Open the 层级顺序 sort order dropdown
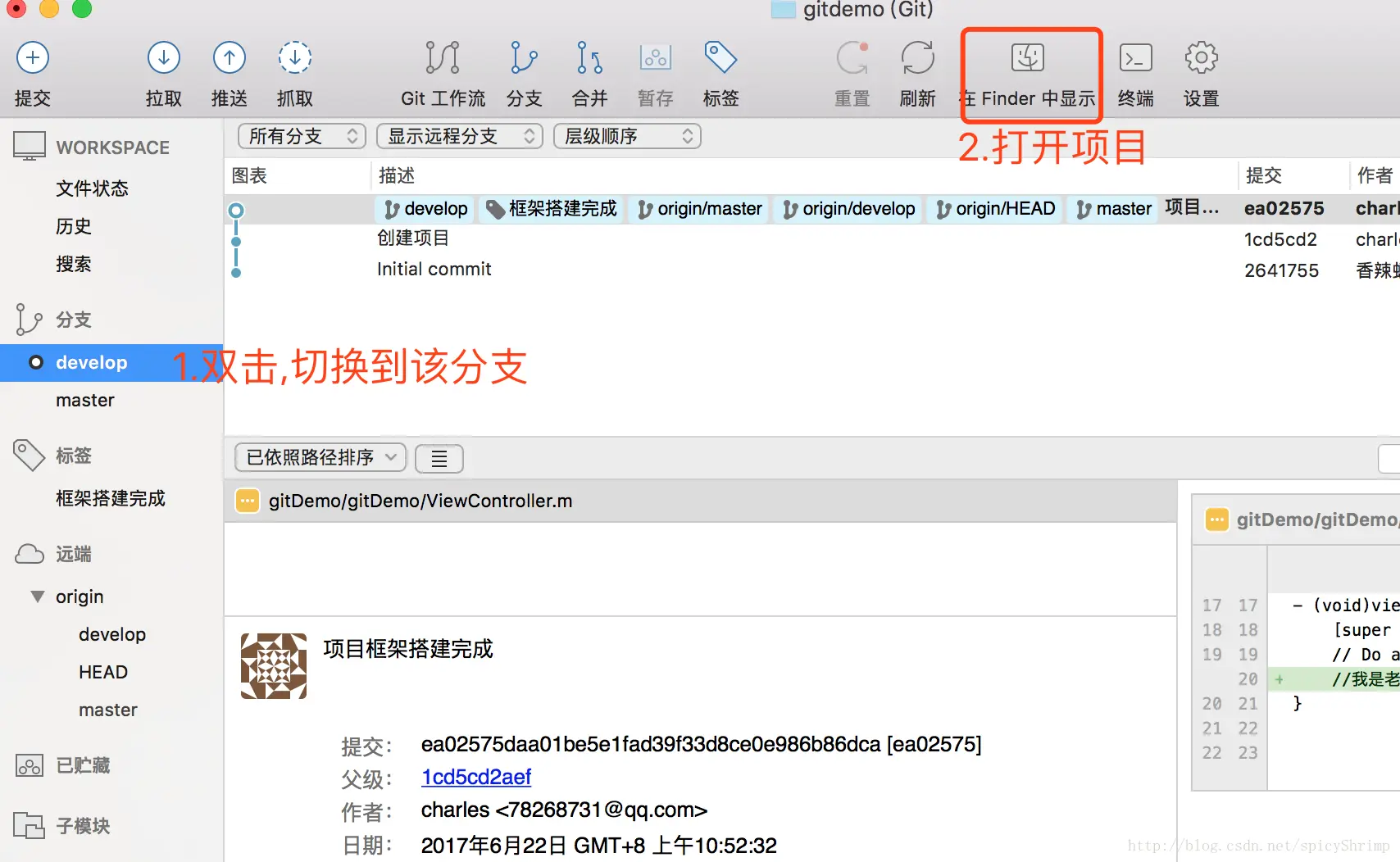 tap(627, 136)
